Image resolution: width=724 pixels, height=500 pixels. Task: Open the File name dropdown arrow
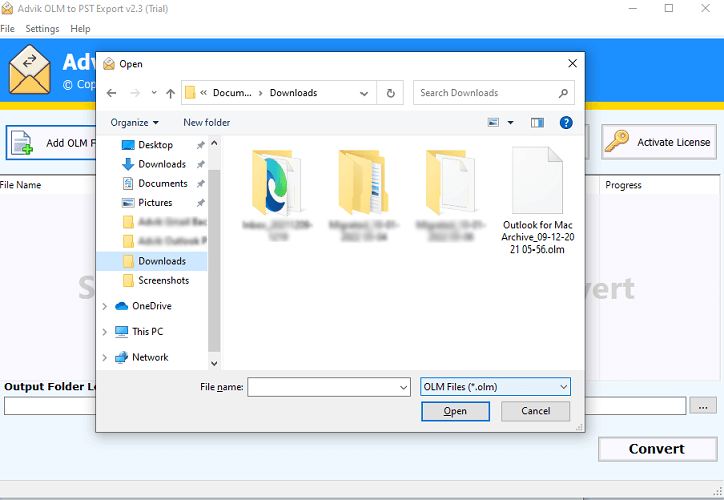(404, 387)
